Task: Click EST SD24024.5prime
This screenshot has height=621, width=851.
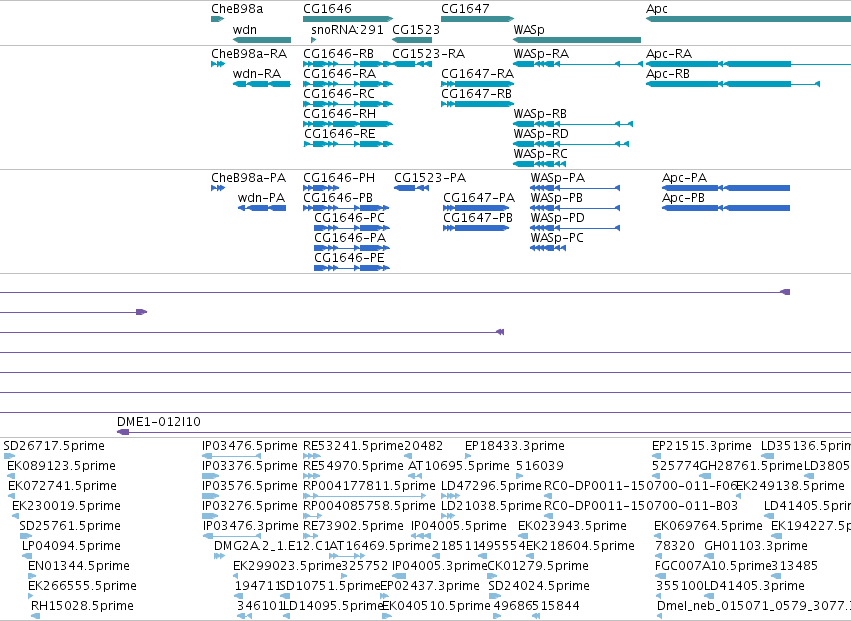Action: point(495,596)
